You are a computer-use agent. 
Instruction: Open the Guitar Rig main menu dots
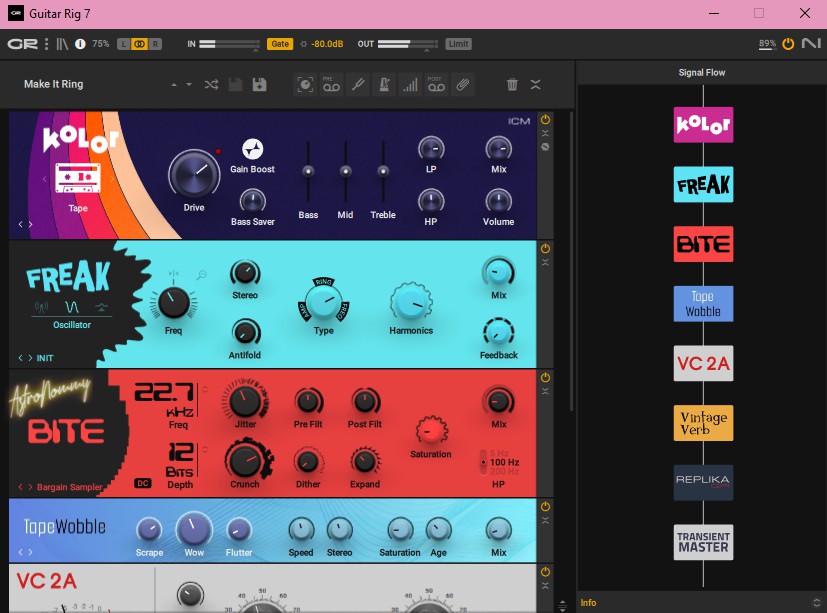click(46, 44)
